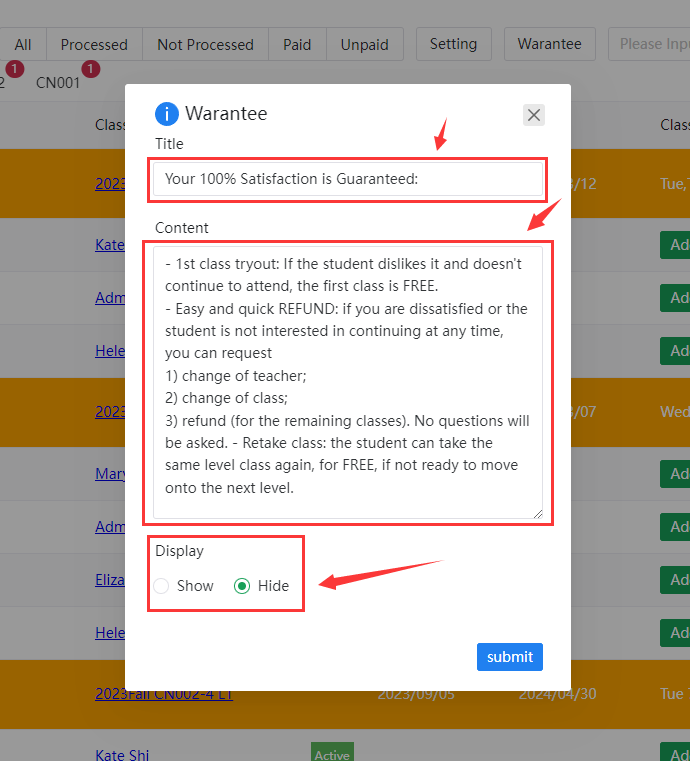Screen dimensions: 690x761
Task: Choose the Paid filter tab
Action: [x=297, y=44]
